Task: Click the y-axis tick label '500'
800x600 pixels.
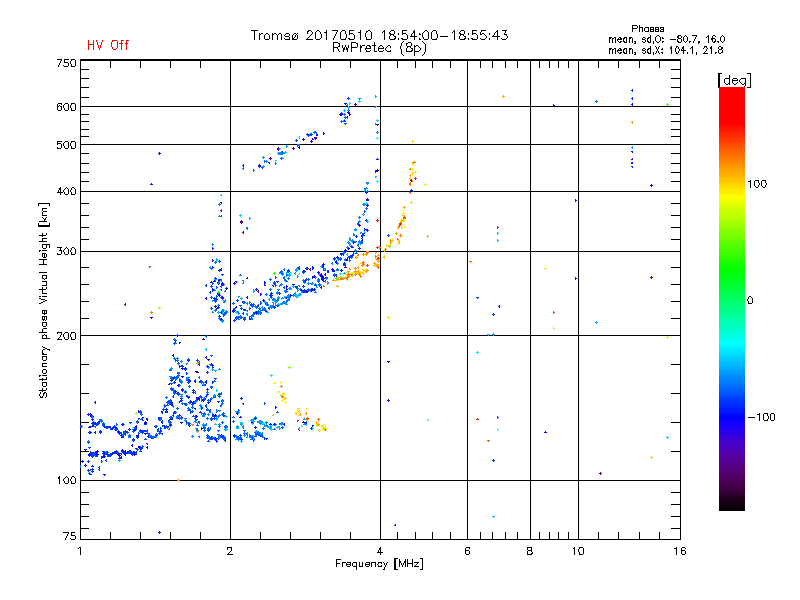Action: tap(66, 145)
